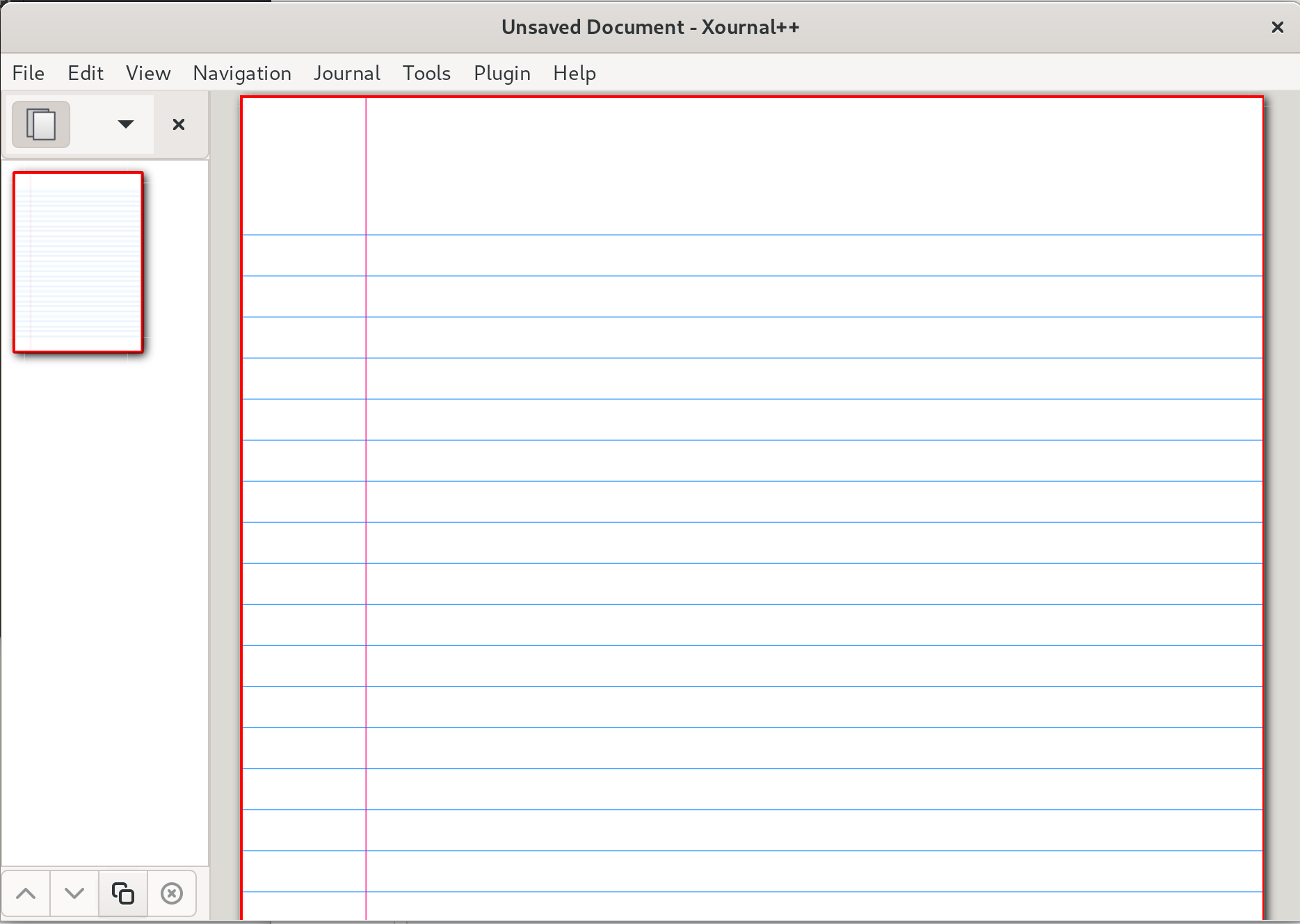Move page down with the down arrow

tap(74, 893)
